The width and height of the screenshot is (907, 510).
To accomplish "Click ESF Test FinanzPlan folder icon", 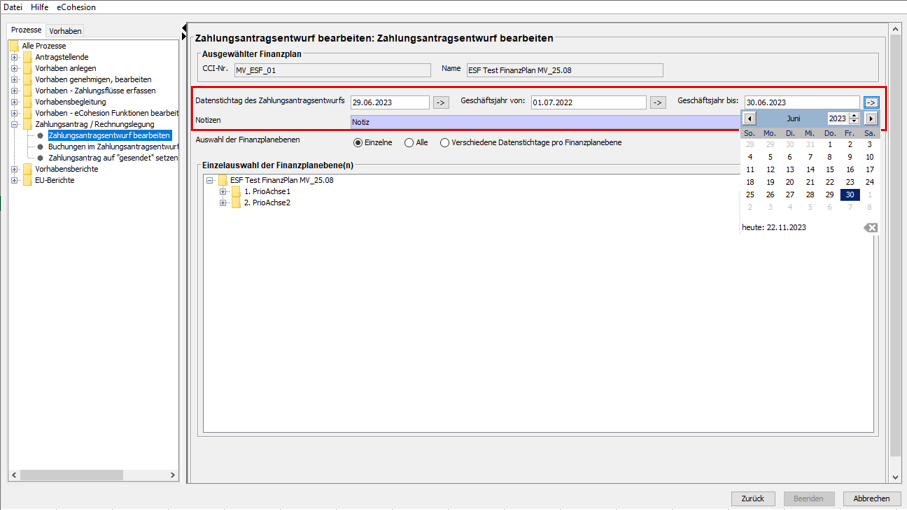I will pos(223,181).
